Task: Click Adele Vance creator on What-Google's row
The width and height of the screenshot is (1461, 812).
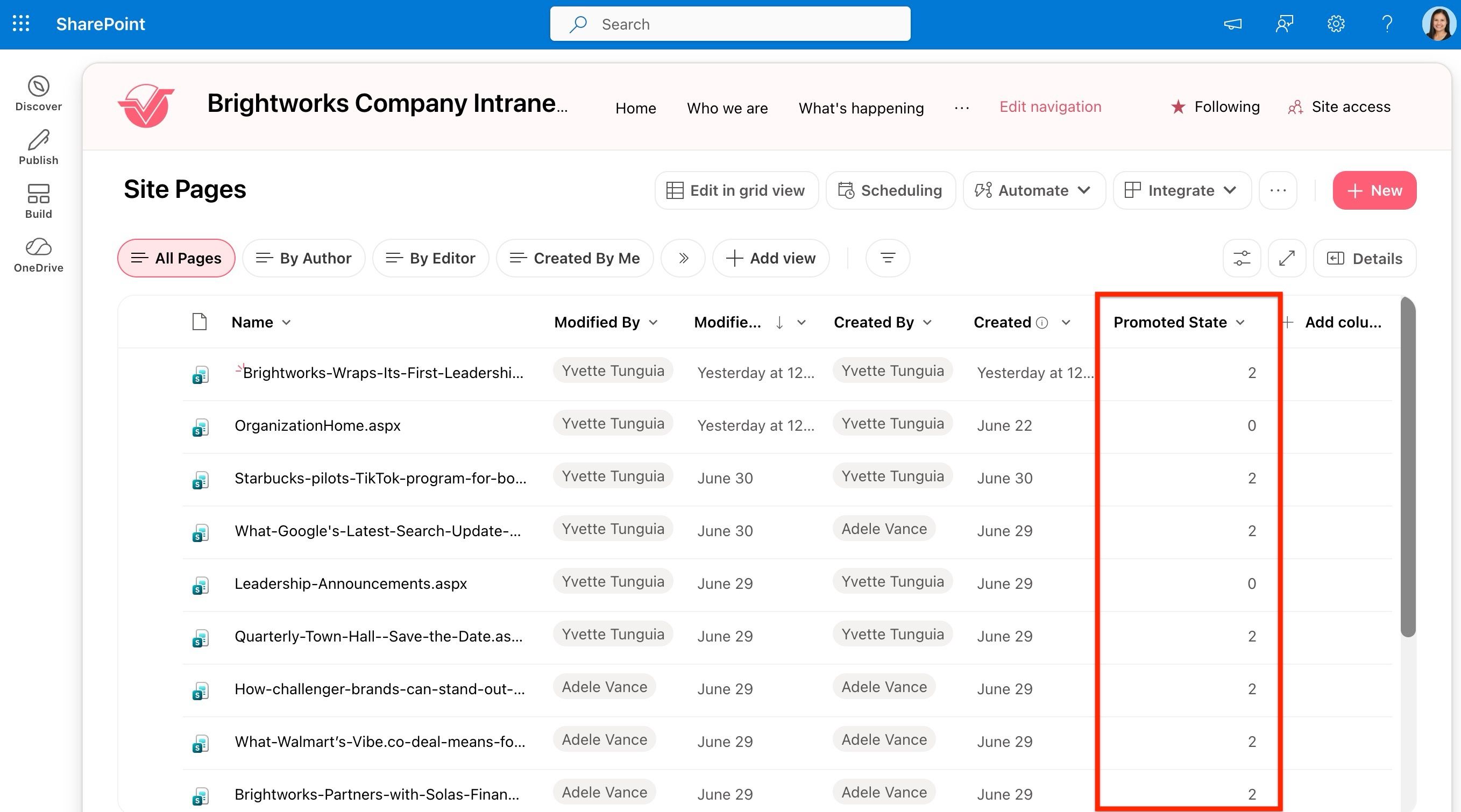Action: (x=884, y=529)
